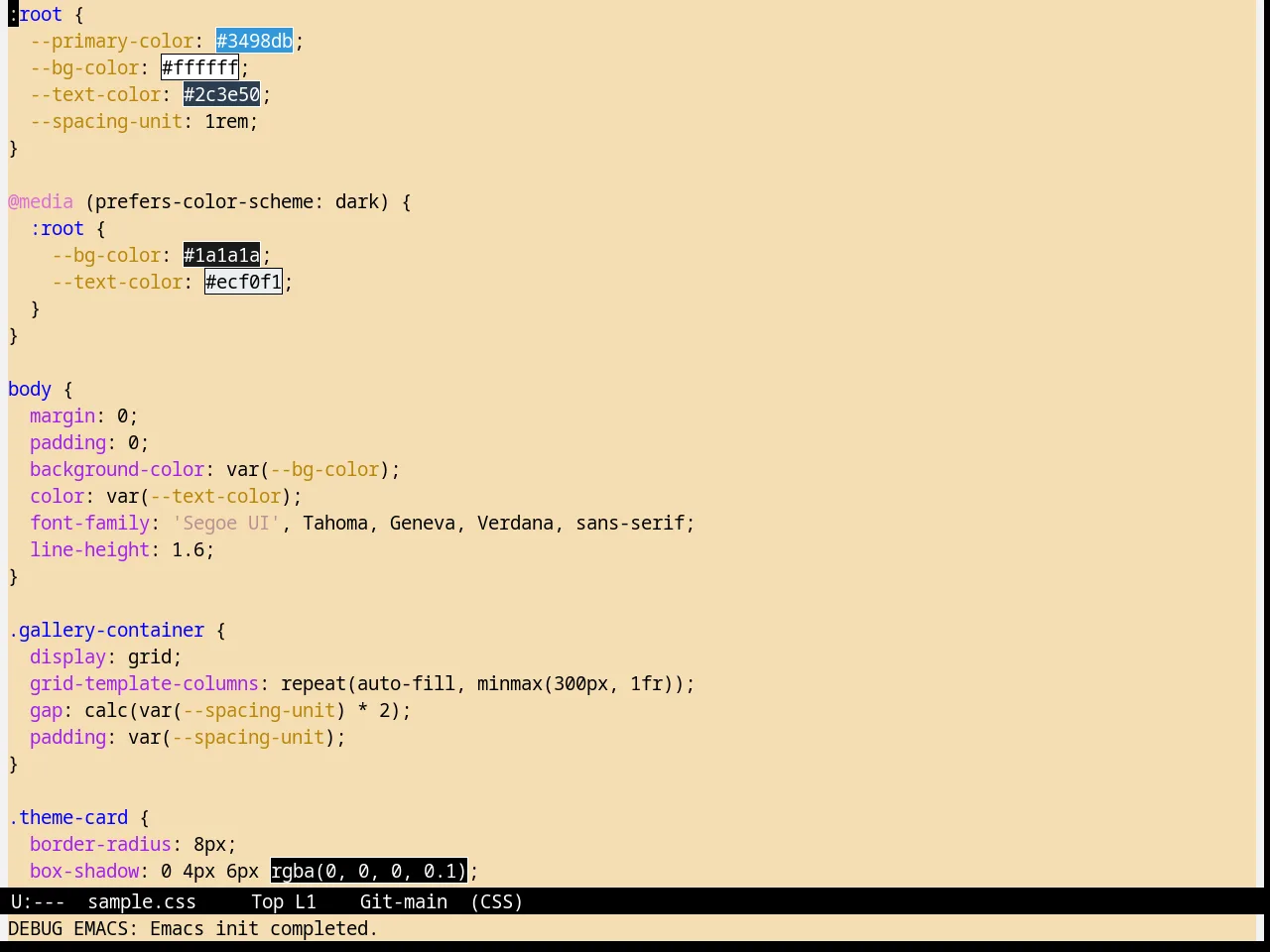The width and height of the screenshot is (1270, 952).
Task: Click padding: var(--spacing-unit) line
Action: pos(188,737)
